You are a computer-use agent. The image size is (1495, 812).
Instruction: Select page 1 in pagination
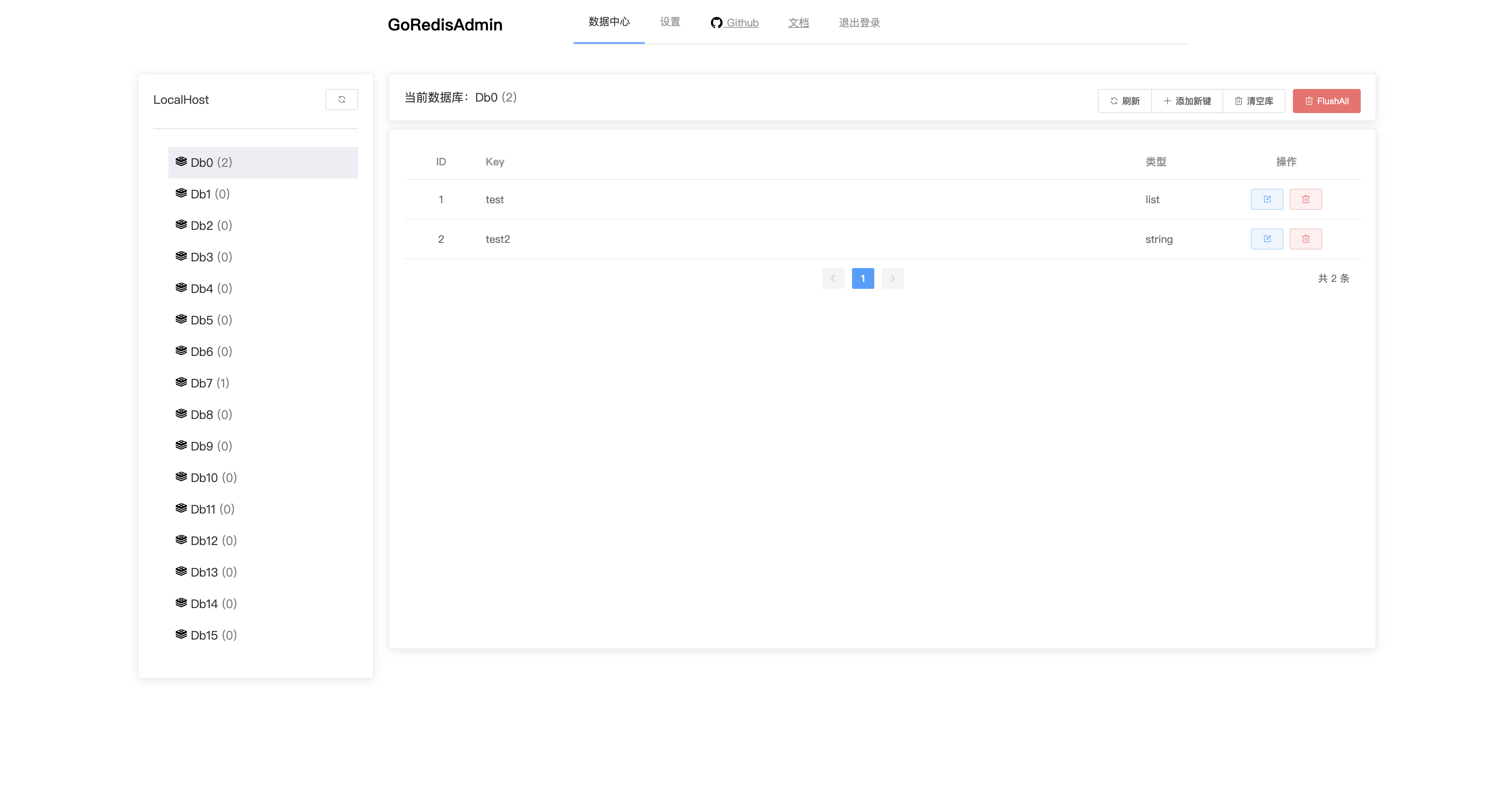(862, 278)
